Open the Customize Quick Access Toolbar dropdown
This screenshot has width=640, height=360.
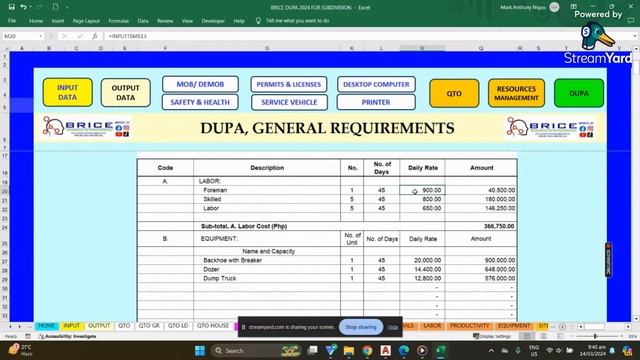[x=67, y=7]
